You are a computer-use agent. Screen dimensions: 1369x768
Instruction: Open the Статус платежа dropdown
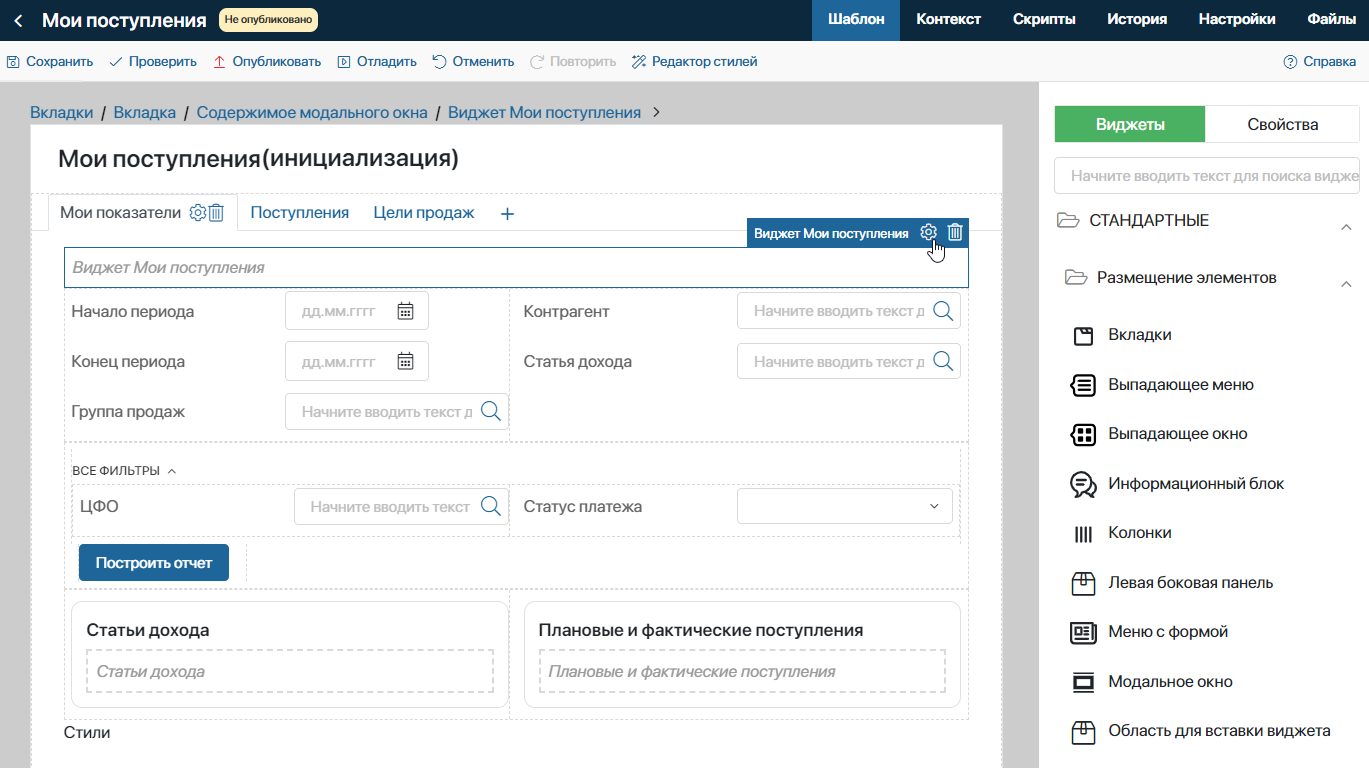coord(845,506)
